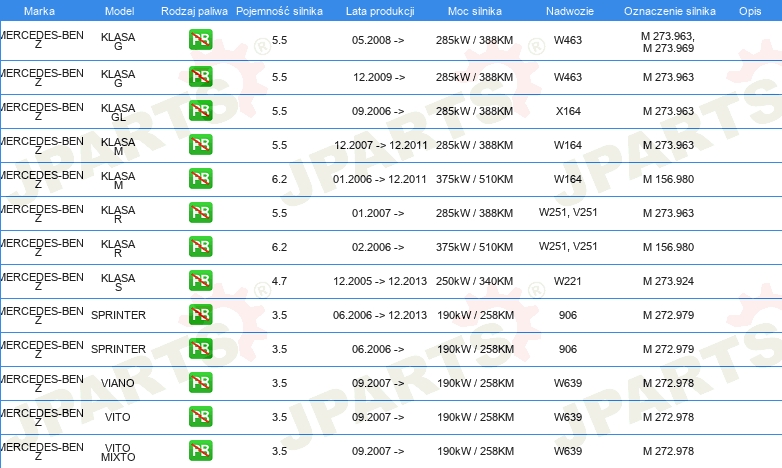Image resolution: width=782 pixels, height=468 pixels.
Task: Click the Marka column header
Action: point(39,11)
